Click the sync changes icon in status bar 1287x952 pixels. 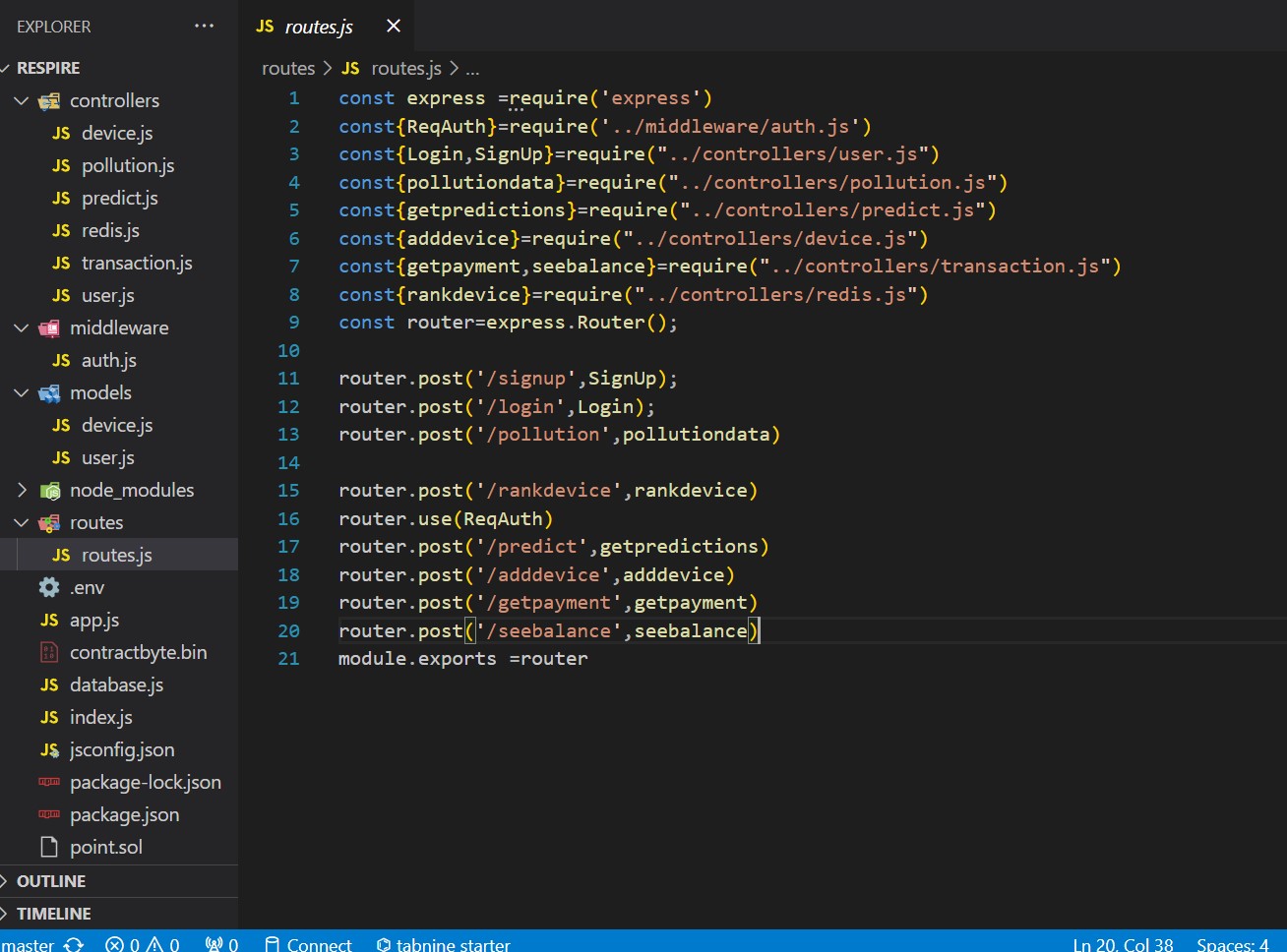[74, 944]
